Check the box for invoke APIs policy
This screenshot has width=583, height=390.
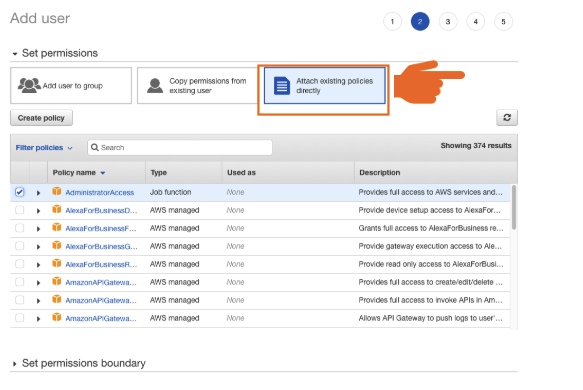20,300
